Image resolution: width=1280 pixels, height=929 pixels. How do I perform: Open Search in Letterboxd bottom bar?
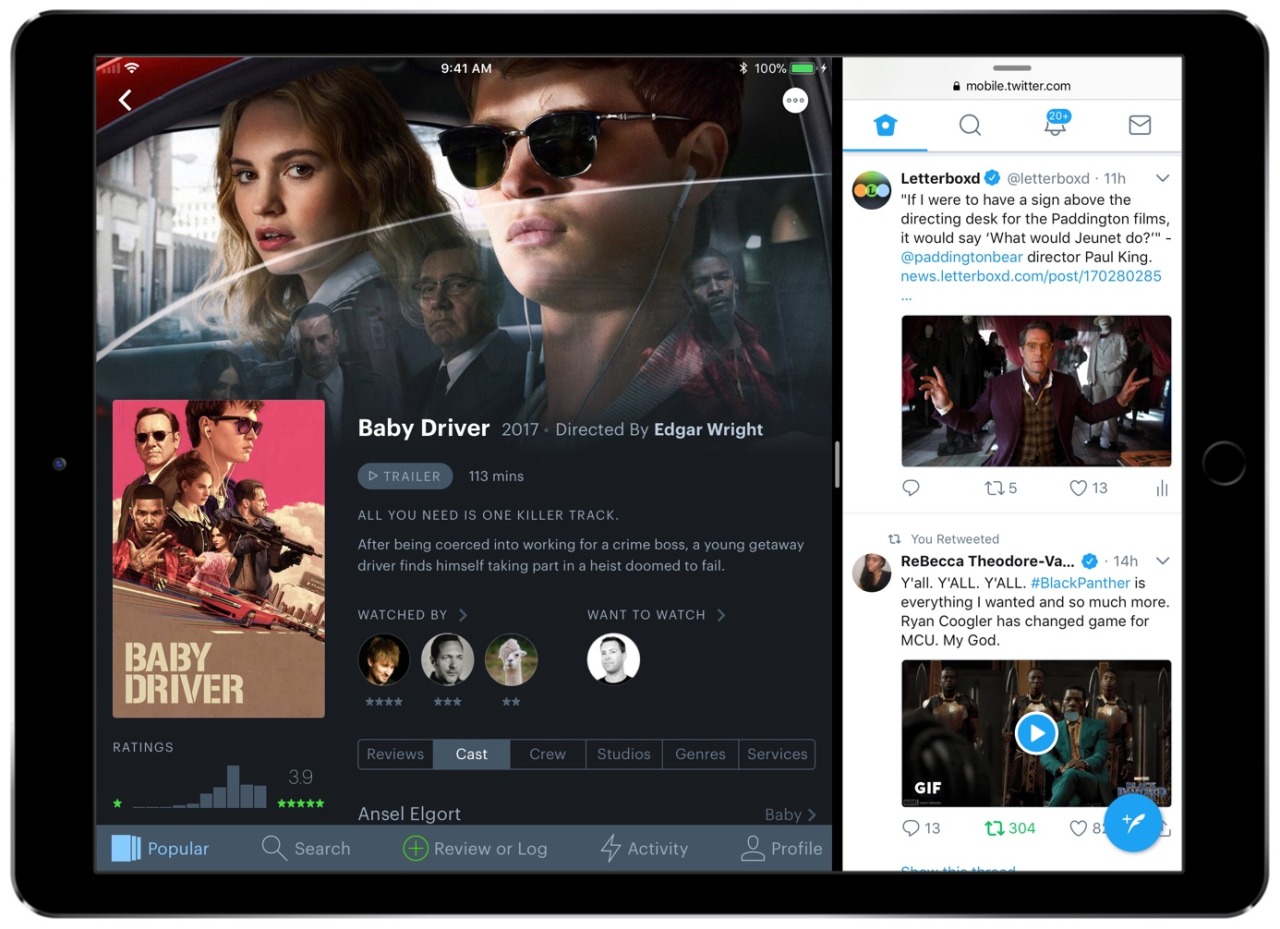pyautogui.click(x=306, y=848)
